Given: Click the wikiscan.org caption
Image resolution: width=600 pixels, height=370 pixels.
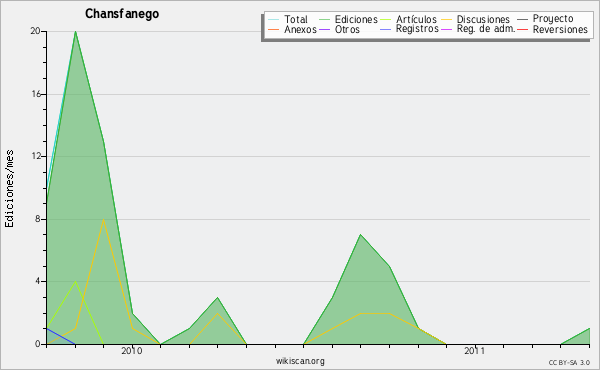Looking at the screenshot, I should coord(300,361).
